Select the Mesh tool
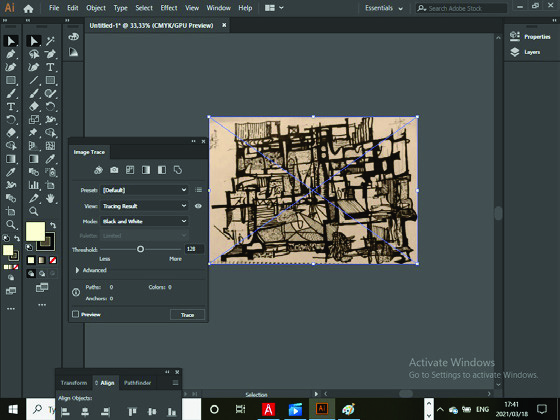Viewport: 560px width, 420px height. click(x=50, y=146)
